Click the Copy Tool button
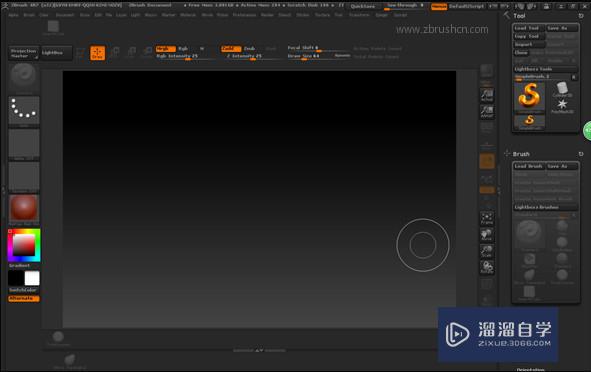The height and width of the screenshot is (372, 591). [x=529, y=36]
